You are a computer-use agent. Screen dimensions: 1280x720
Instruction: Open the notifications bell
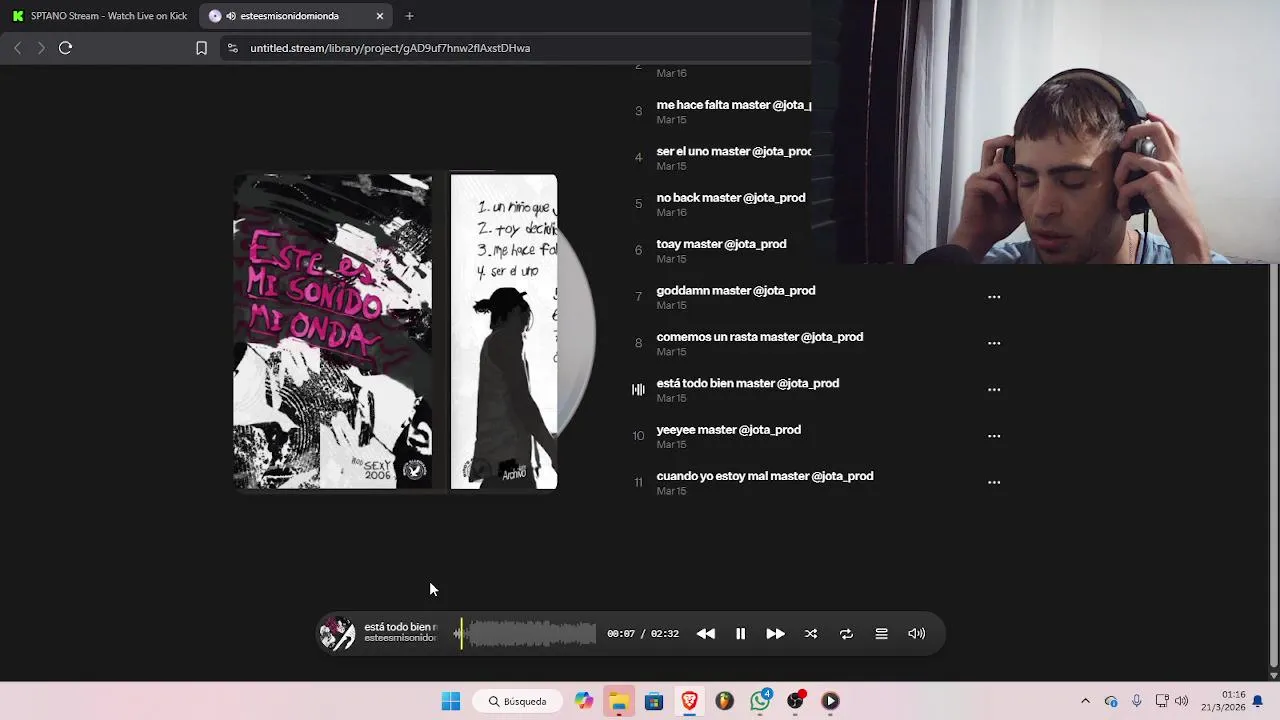[x=1258, y=701]
